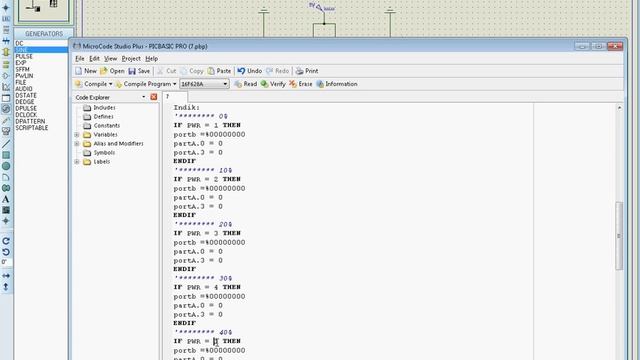Click the Compile button
The height and width of the screenshot is (360, 640).
tap(91, 84)
